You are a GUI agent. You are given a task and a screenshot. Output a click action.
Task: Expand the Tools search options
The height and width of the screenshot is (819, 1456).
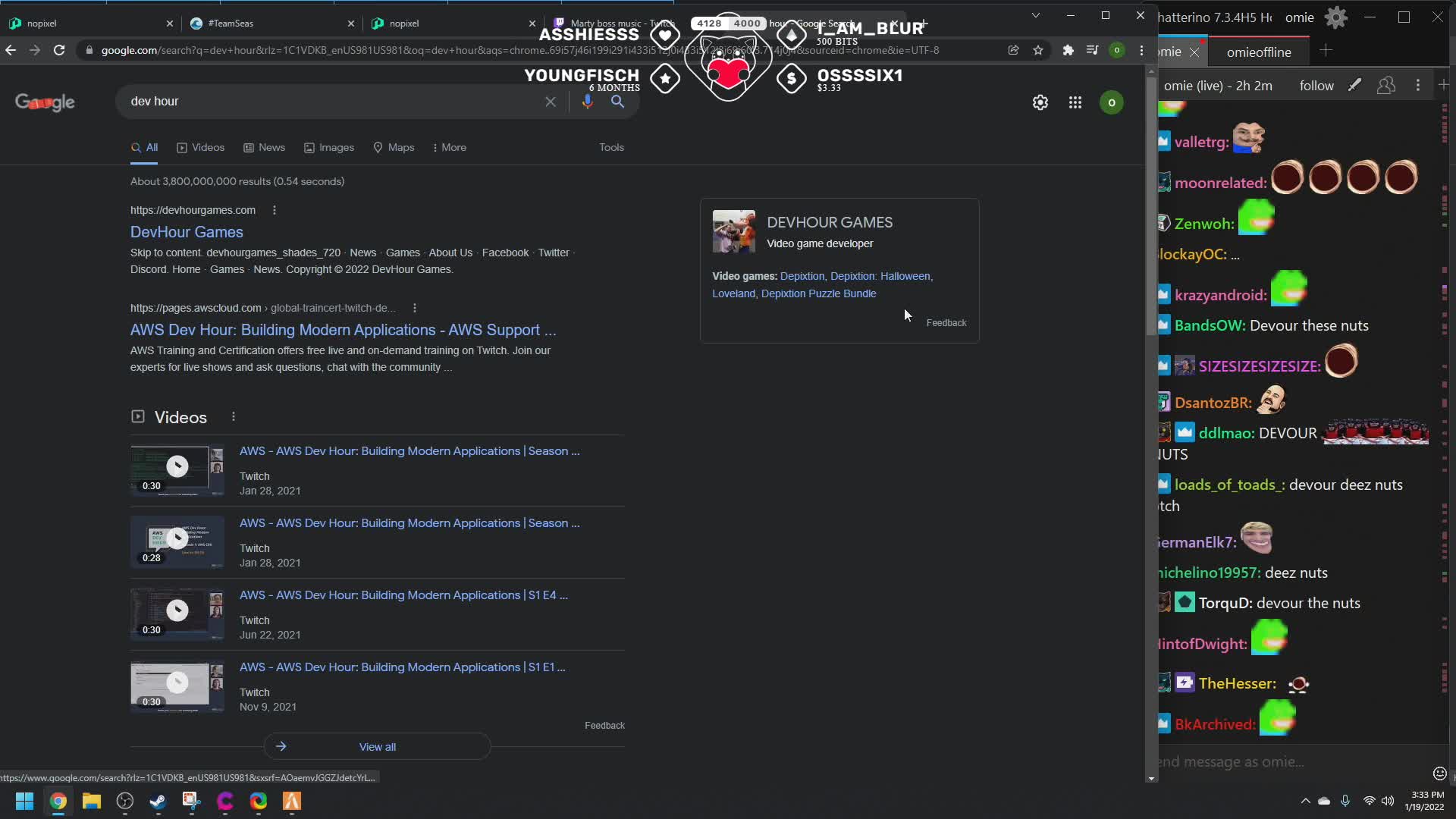[611, 147]
